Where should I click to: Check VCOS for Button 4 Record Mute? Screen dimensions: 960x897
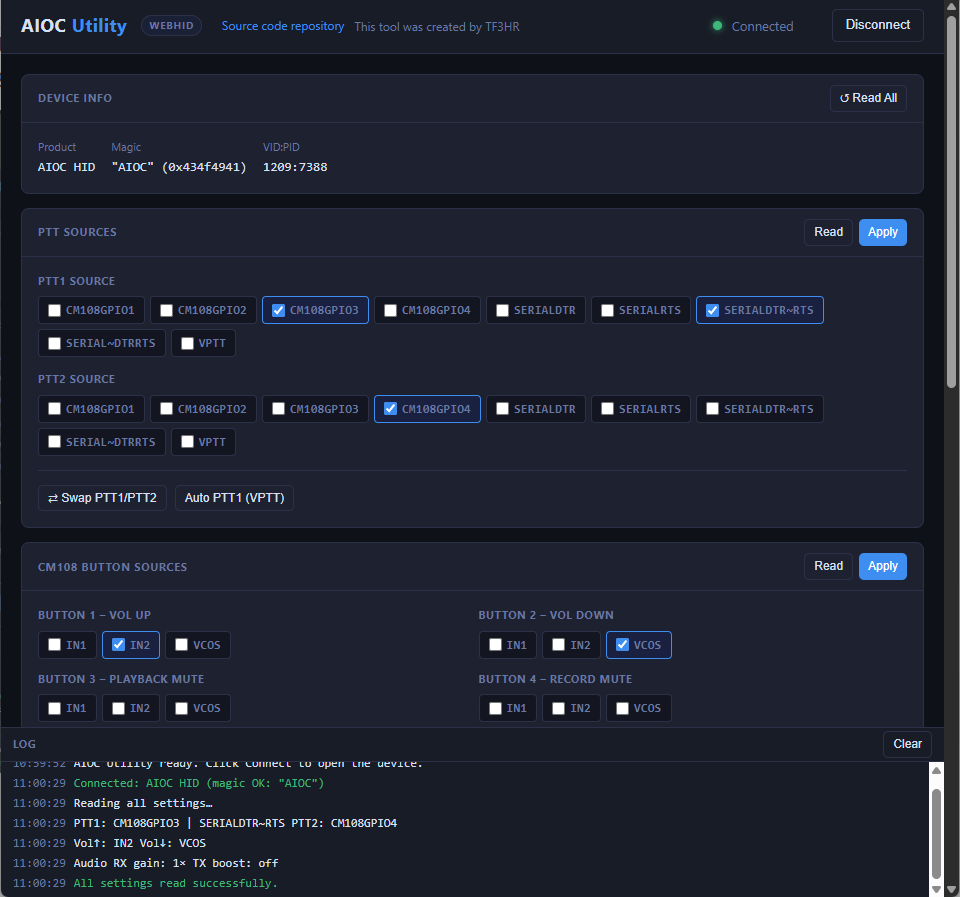[x=623, y=709]
